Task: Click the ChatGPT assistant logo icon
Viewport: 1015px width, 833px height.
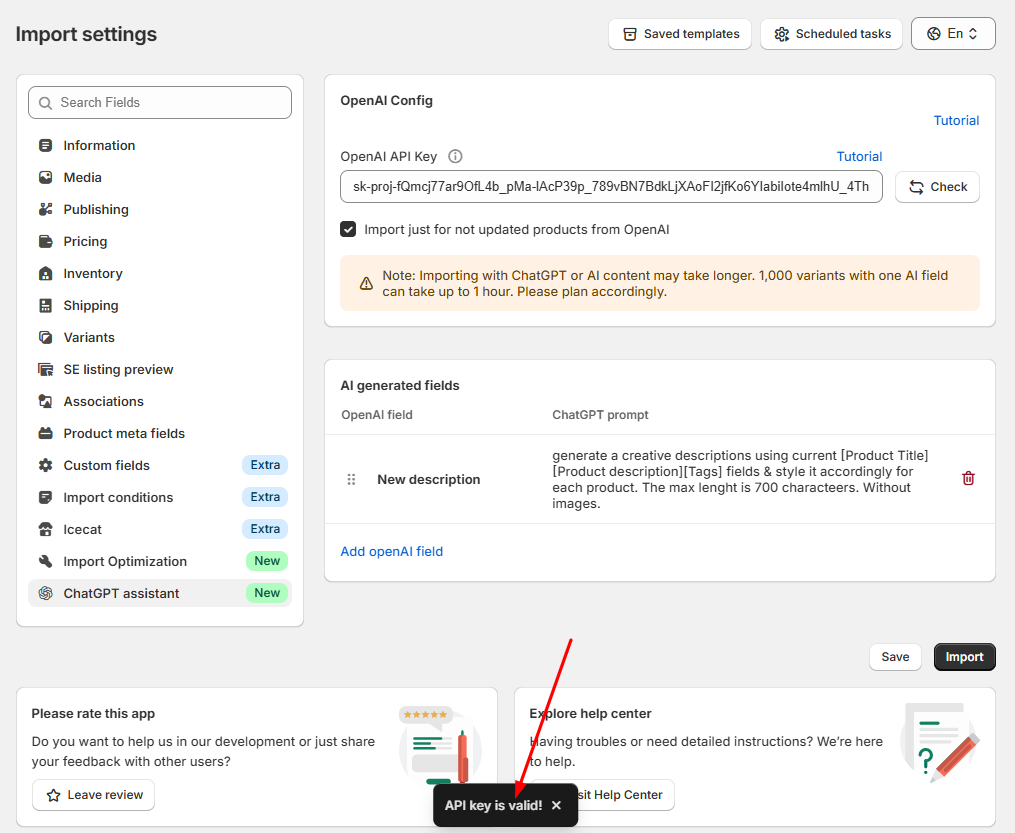Action: pyautogui.click(x=45, y=593)
